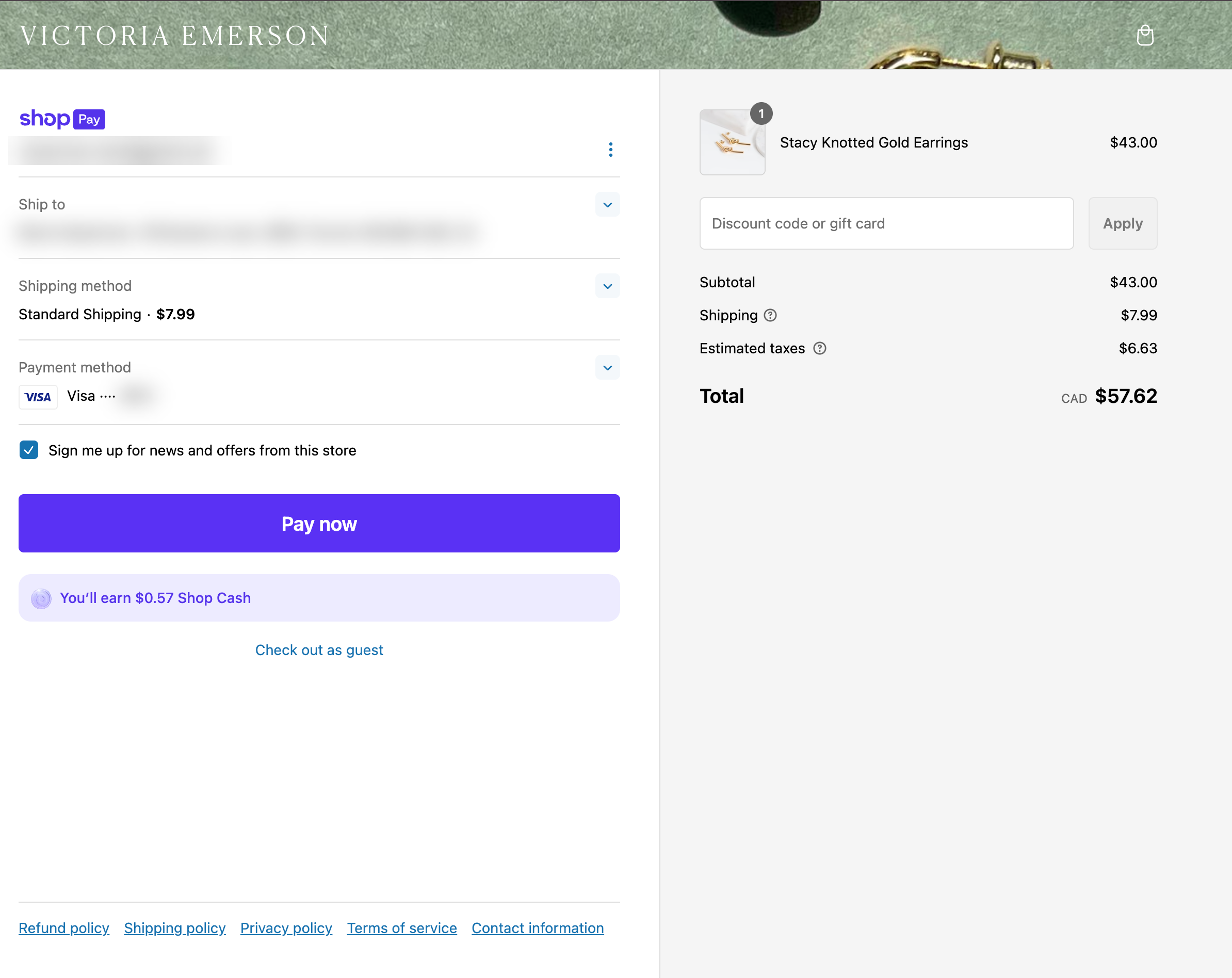Viewport: 1232px width, 978px height.
Task: Open the shopping bag cart icon
Action: pos(1145,35)
